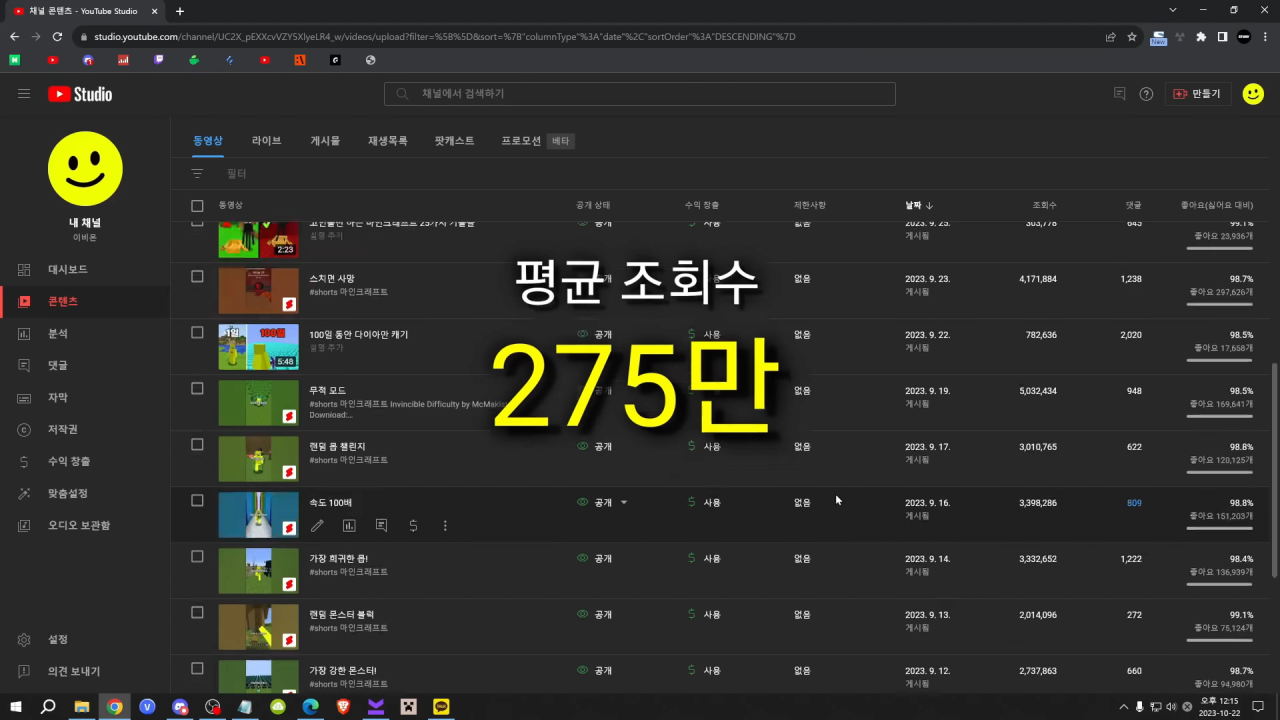The height and width of the screenshot is (720, 1280).
Task: Check the checkbox for 스치면 사망 video
Action: click(x=197, y=276)
